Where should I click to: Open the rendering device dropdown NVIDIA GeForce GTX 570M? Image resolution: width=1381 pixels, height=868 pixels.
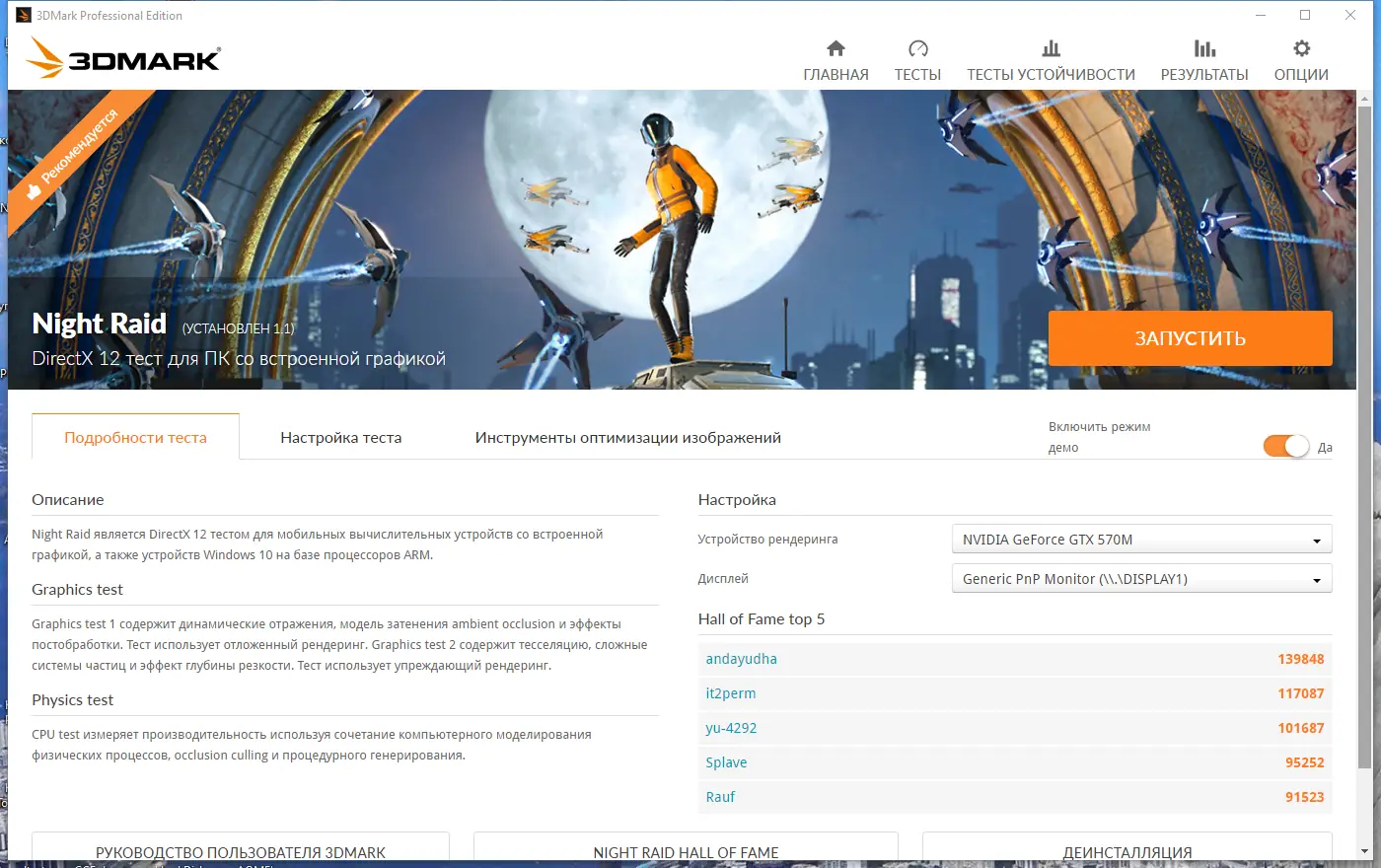pos(1141,540)
